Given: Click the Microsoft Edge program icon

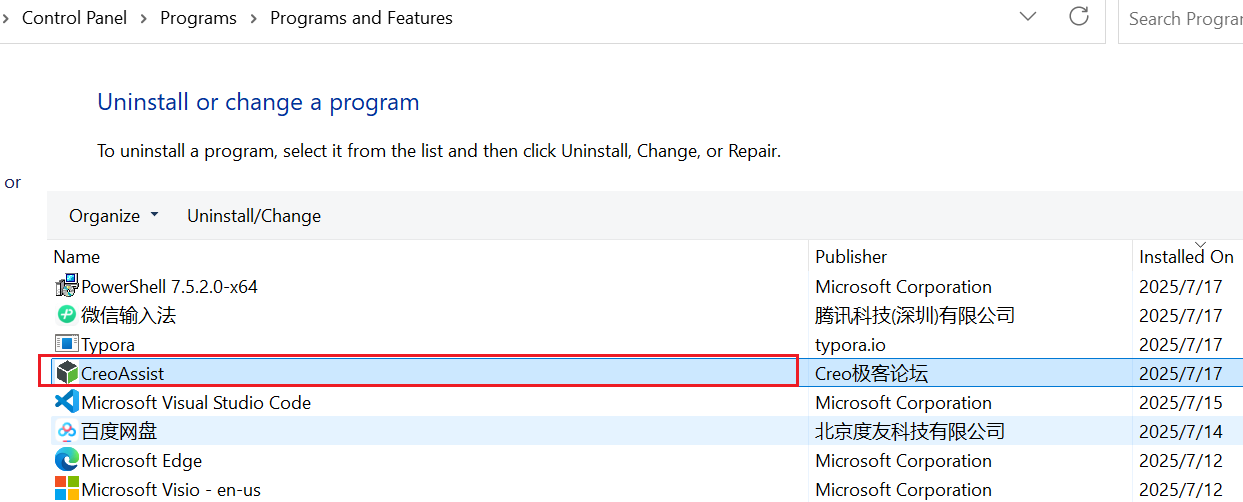Looking at the screenshot, I should click(x=66, y=460).
